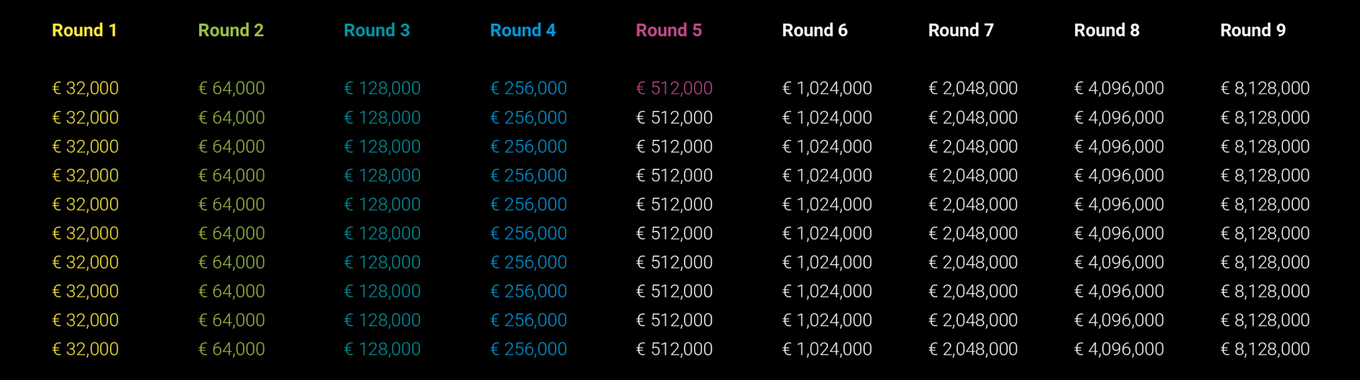Screen dimensions: 1360x380
Task: Select the Round 6 column header
Action: (815, 30)
